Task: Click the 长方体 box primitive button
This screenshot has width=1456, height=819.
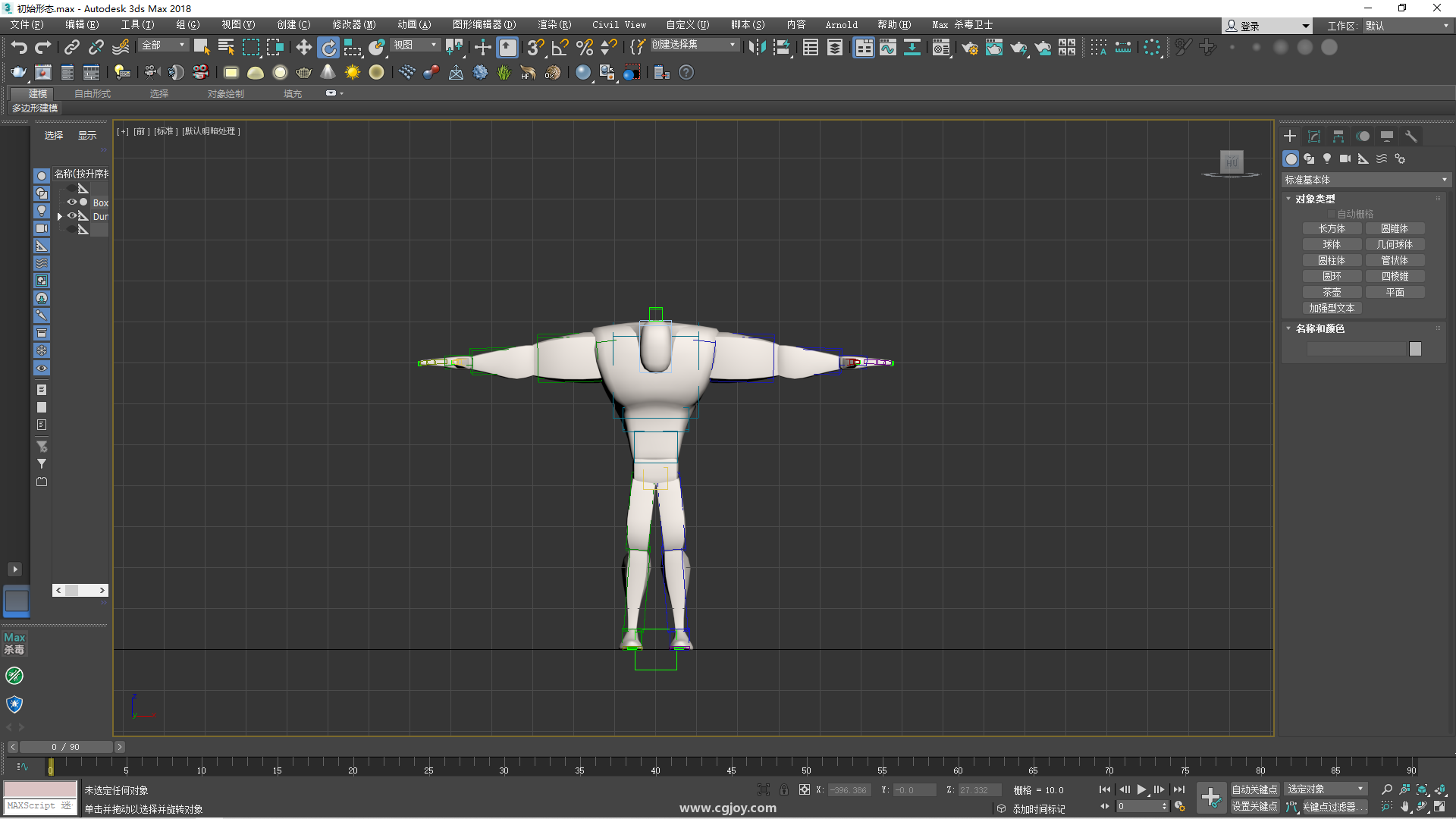Action: click(x=1332, y=228)
